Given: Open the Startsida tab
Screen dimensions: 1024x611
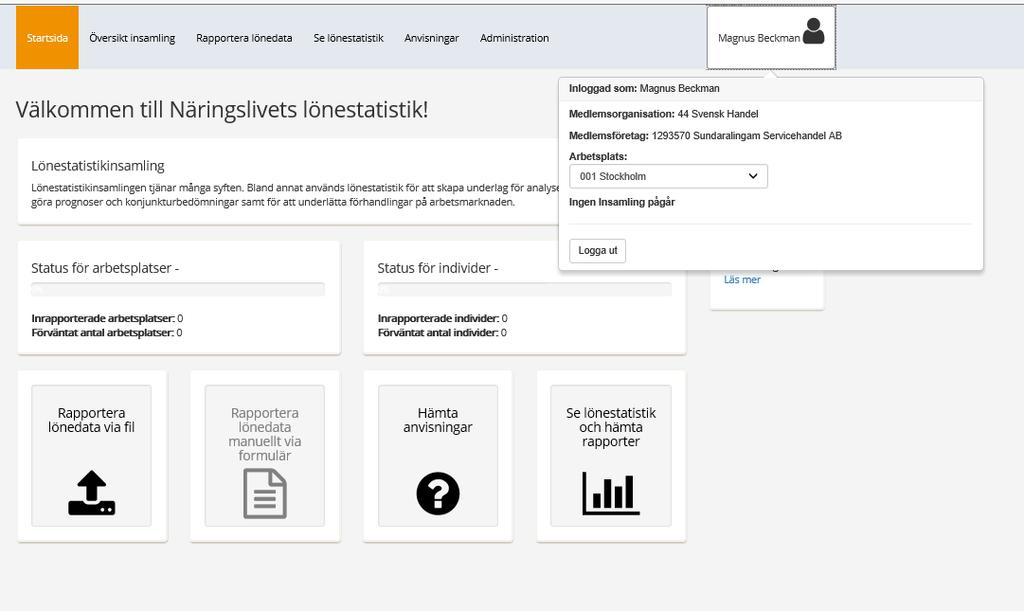Looking at the screenshot, I should [x=47, y=38].
